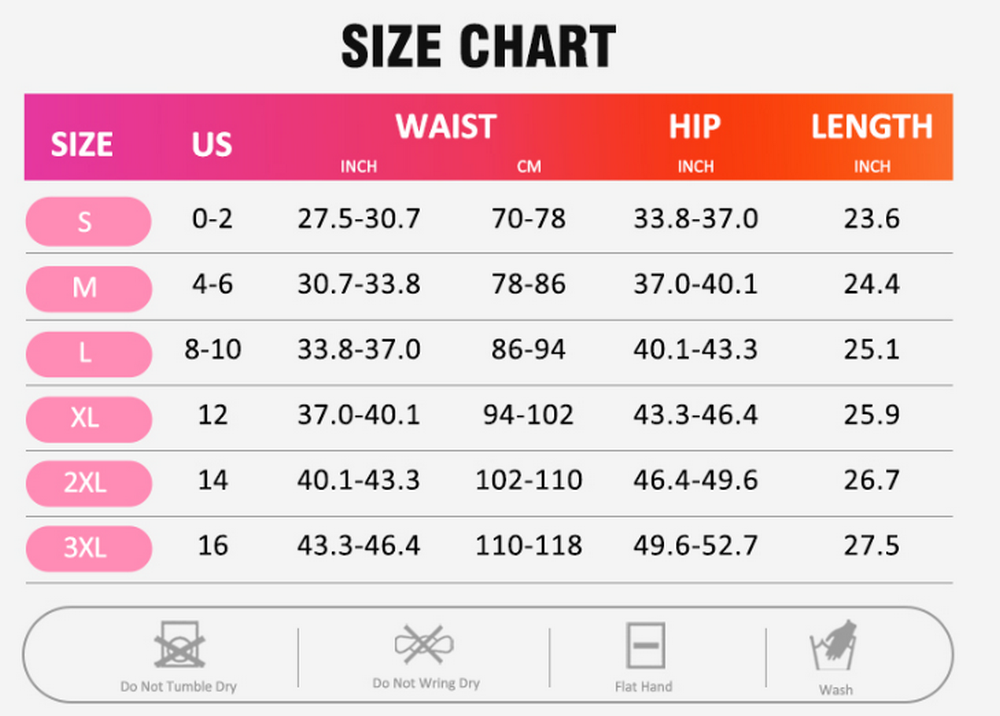This screenshot has height=716, width=1000.
Task: Click the Flat Hand drying icon
Action: click(x=645, y=645)
